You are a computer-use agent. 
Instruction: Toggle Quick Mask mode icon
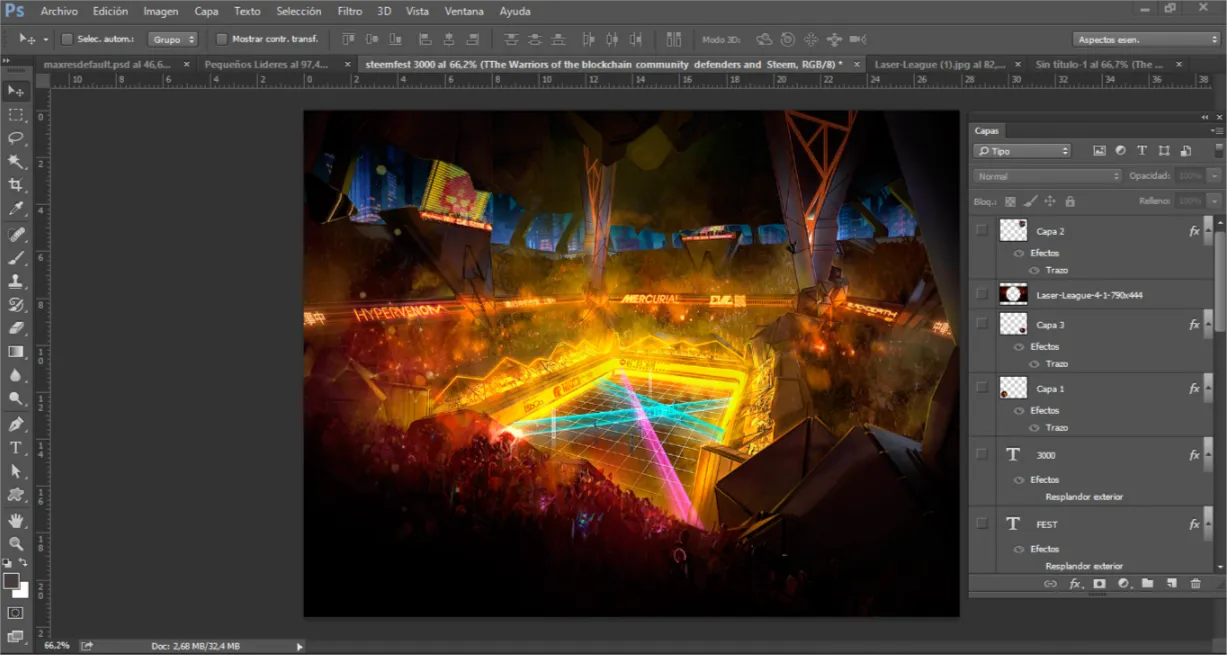point(16,612)
